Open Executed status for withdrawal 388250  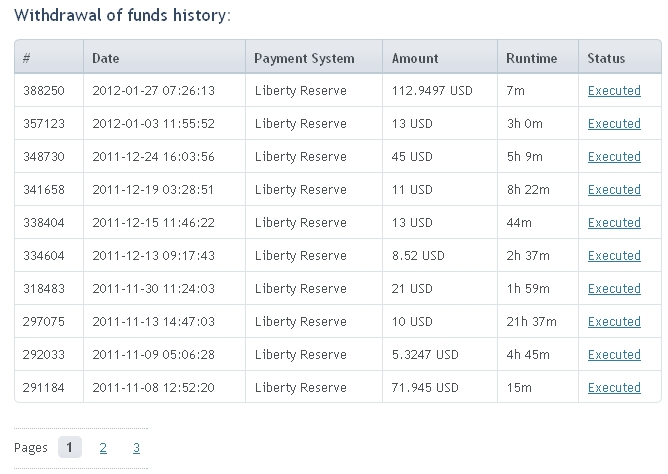(x=614, y=91)
